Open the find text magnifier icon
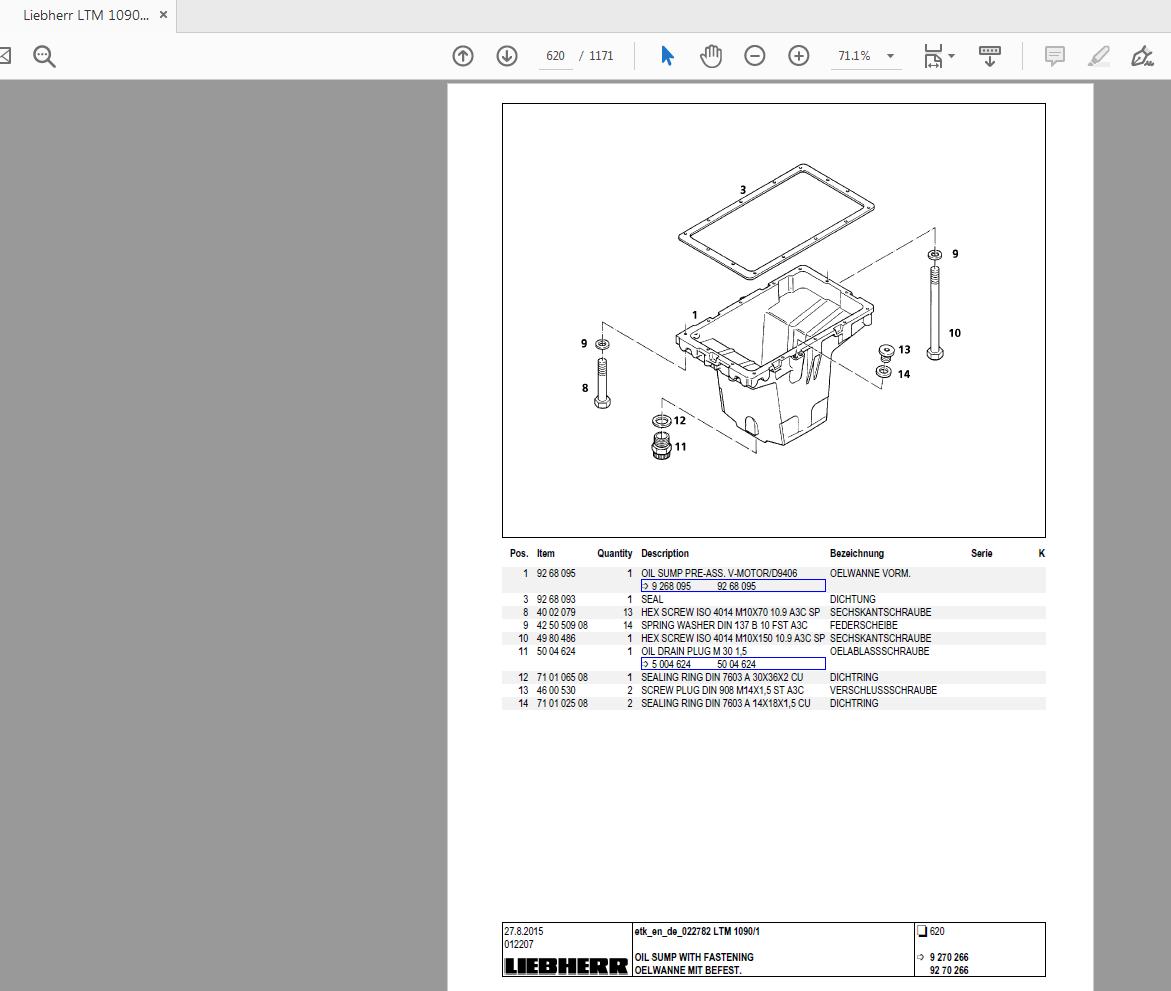The height and width of the screenshot is (991, 1171). (x=44, y=56)
